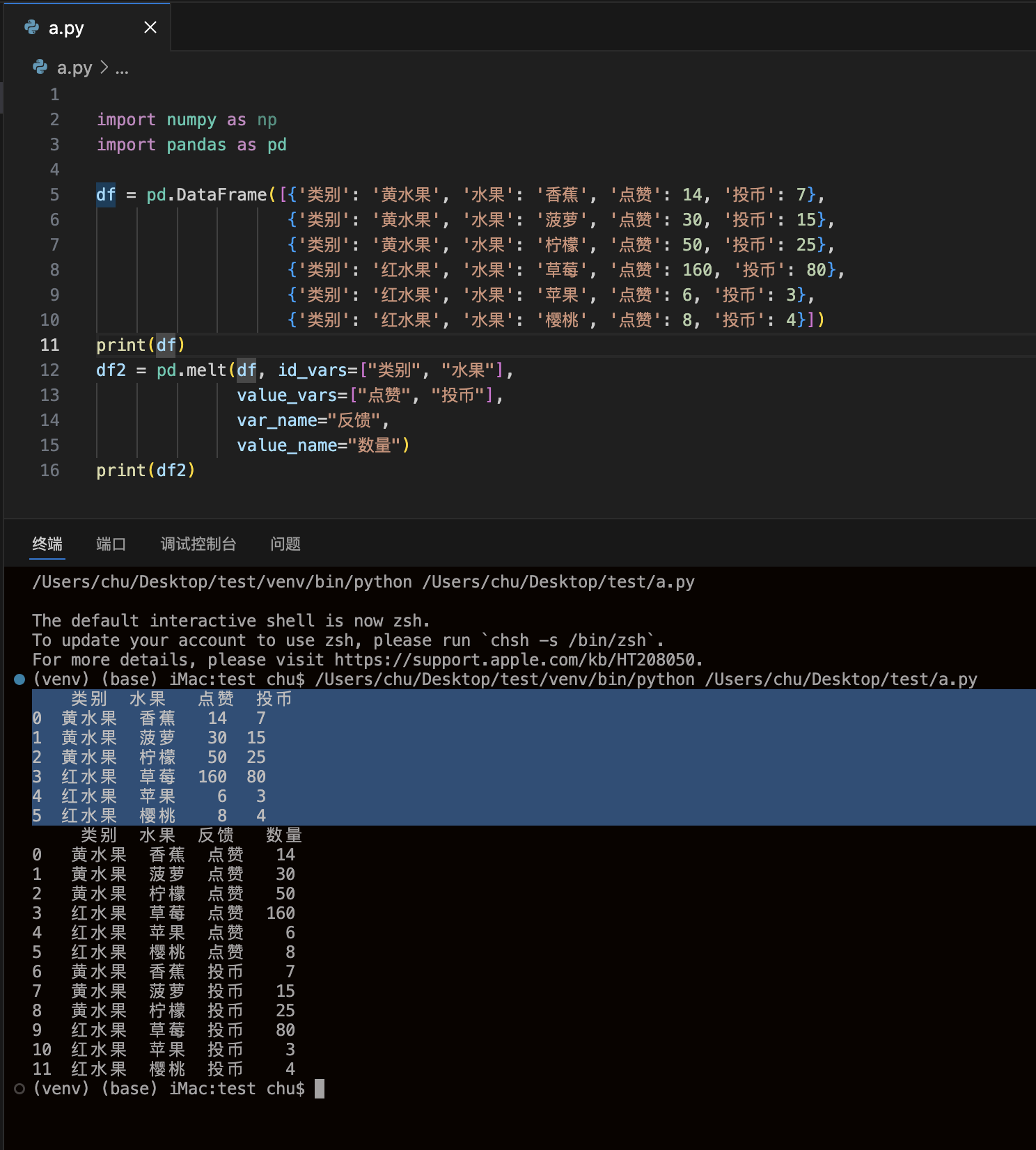Open the support.apple.com link in terminal
Viewport: 1036px width, 1150px height.
[515, 660]
